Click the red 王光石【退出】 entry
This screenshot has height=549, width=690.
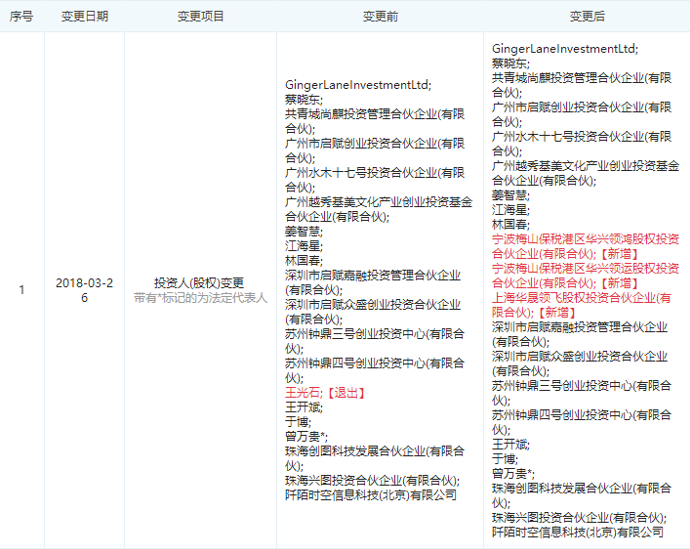tap(325, 392)
